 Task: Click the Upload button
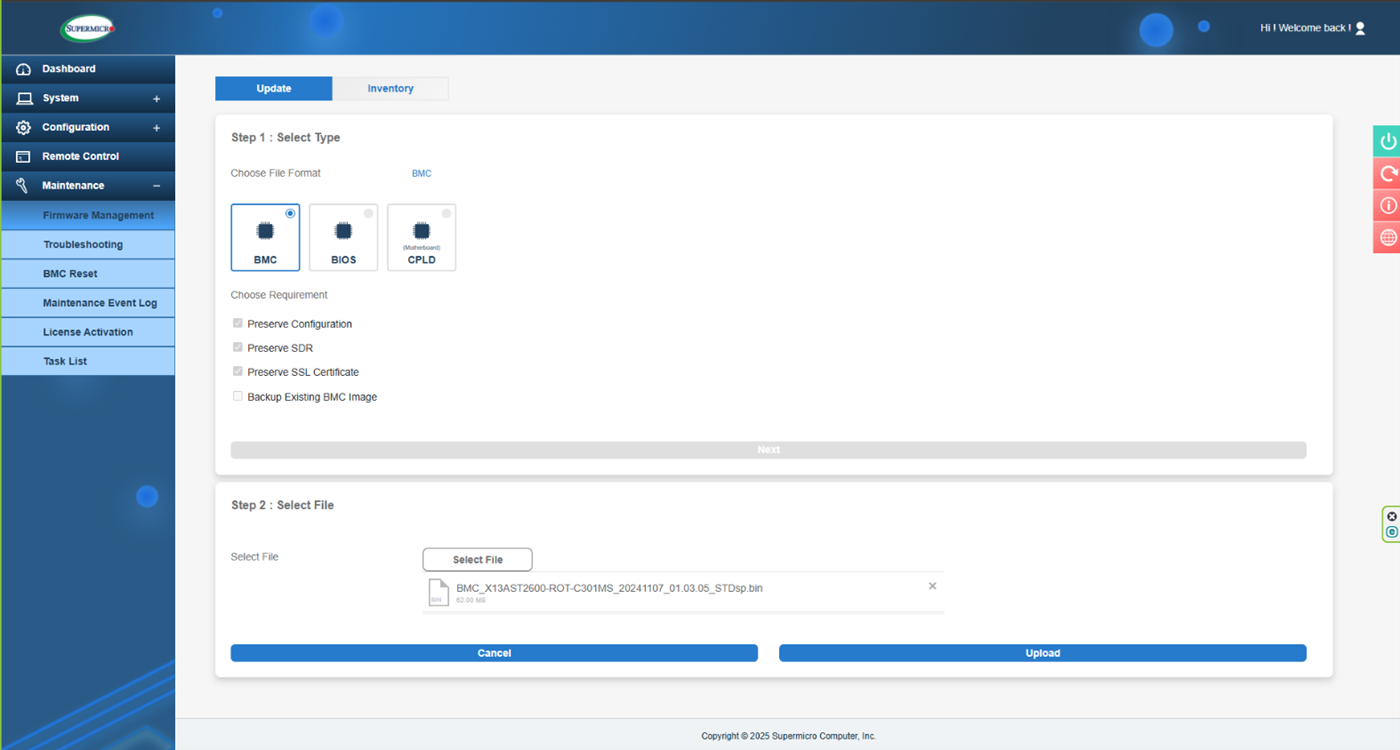[1043, 653]
